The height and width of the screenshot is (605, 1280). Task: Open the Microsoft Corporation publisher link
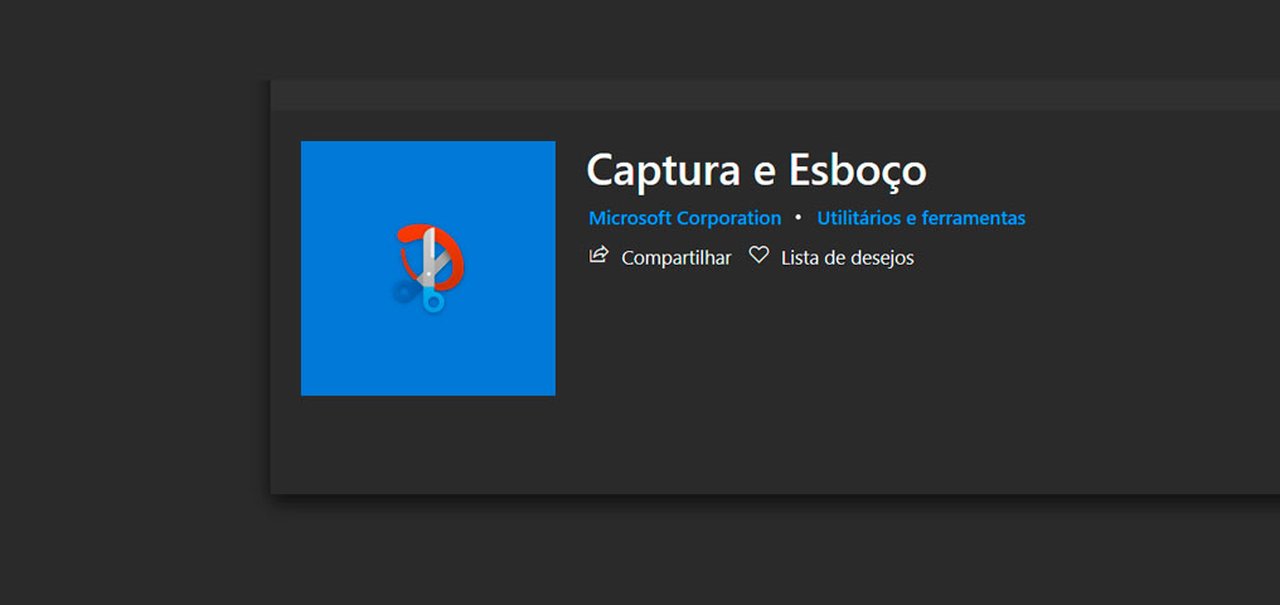[685, 218]
